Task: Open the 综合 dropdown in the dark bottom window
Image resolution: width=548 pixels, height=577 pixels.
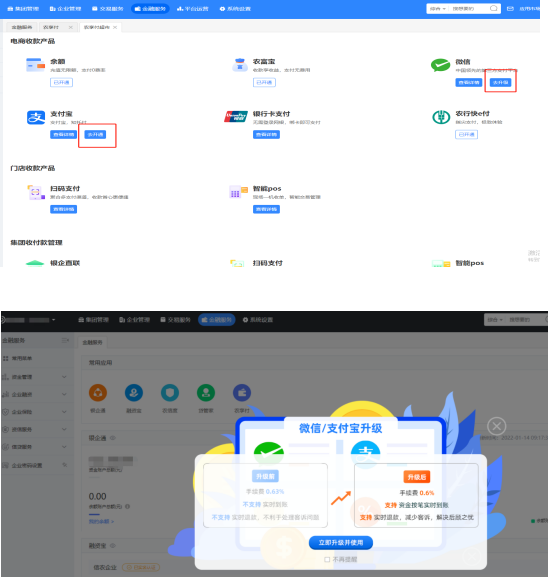Action: click(x=495, y=320)
